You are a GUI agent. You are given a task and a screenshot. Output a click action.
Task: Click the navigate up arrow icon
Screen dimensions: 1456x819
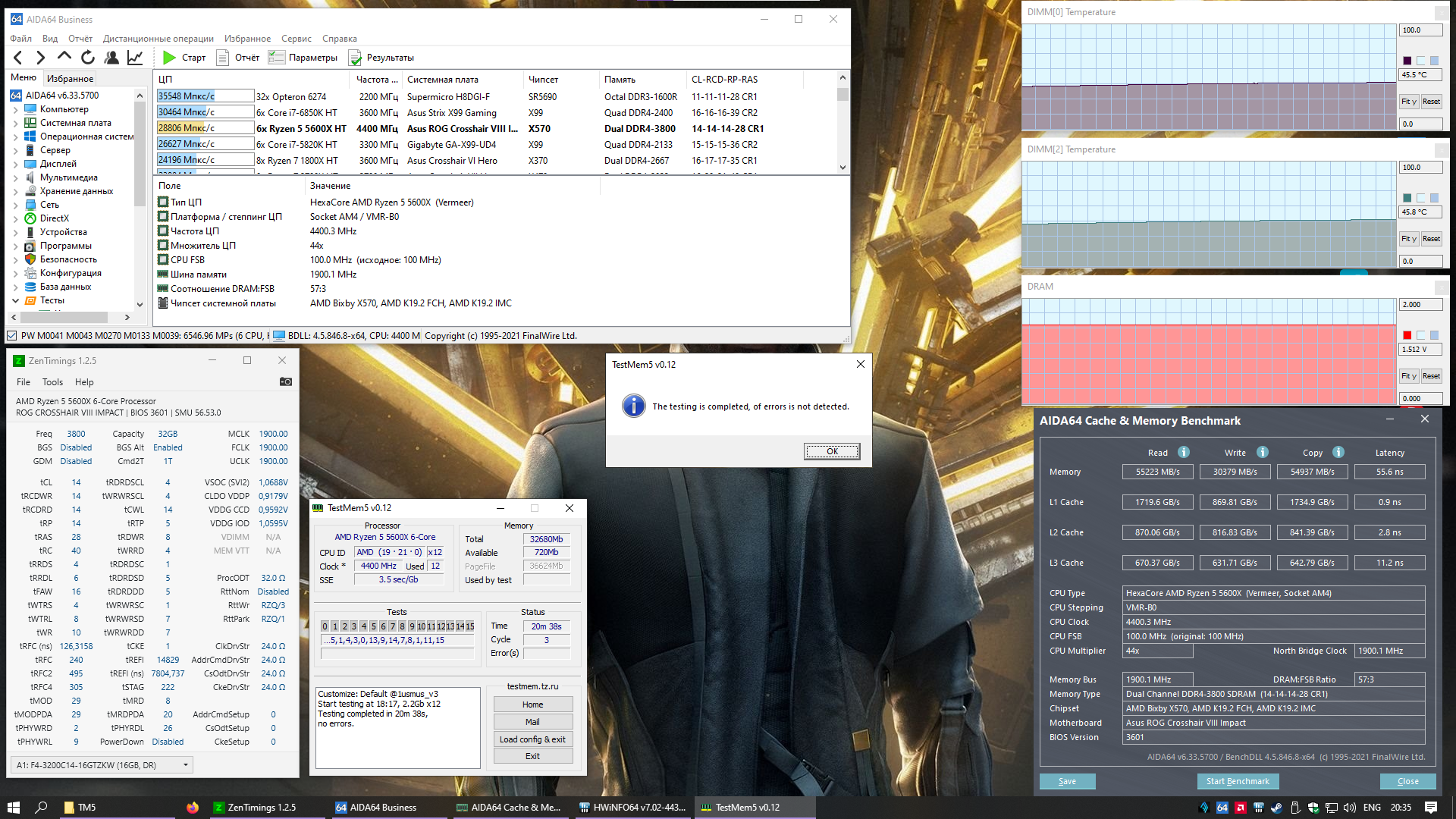(64, 57)
